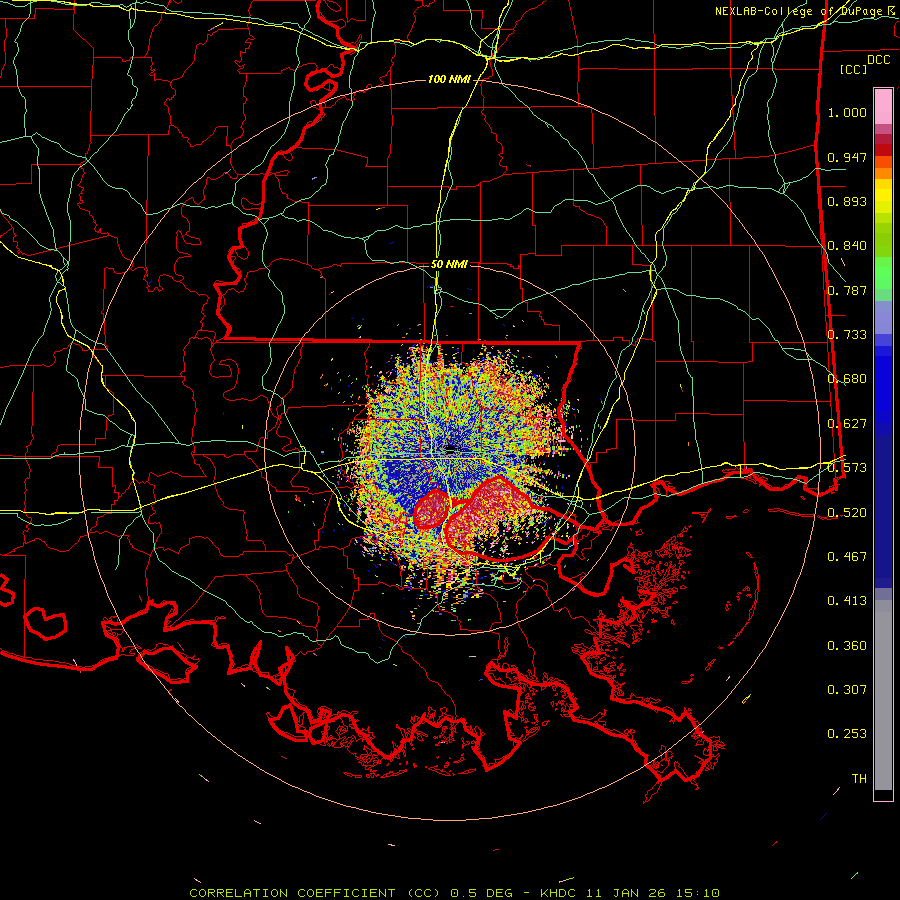Click the 0.307 color scale value
The image size is (900, 900).
847,689
